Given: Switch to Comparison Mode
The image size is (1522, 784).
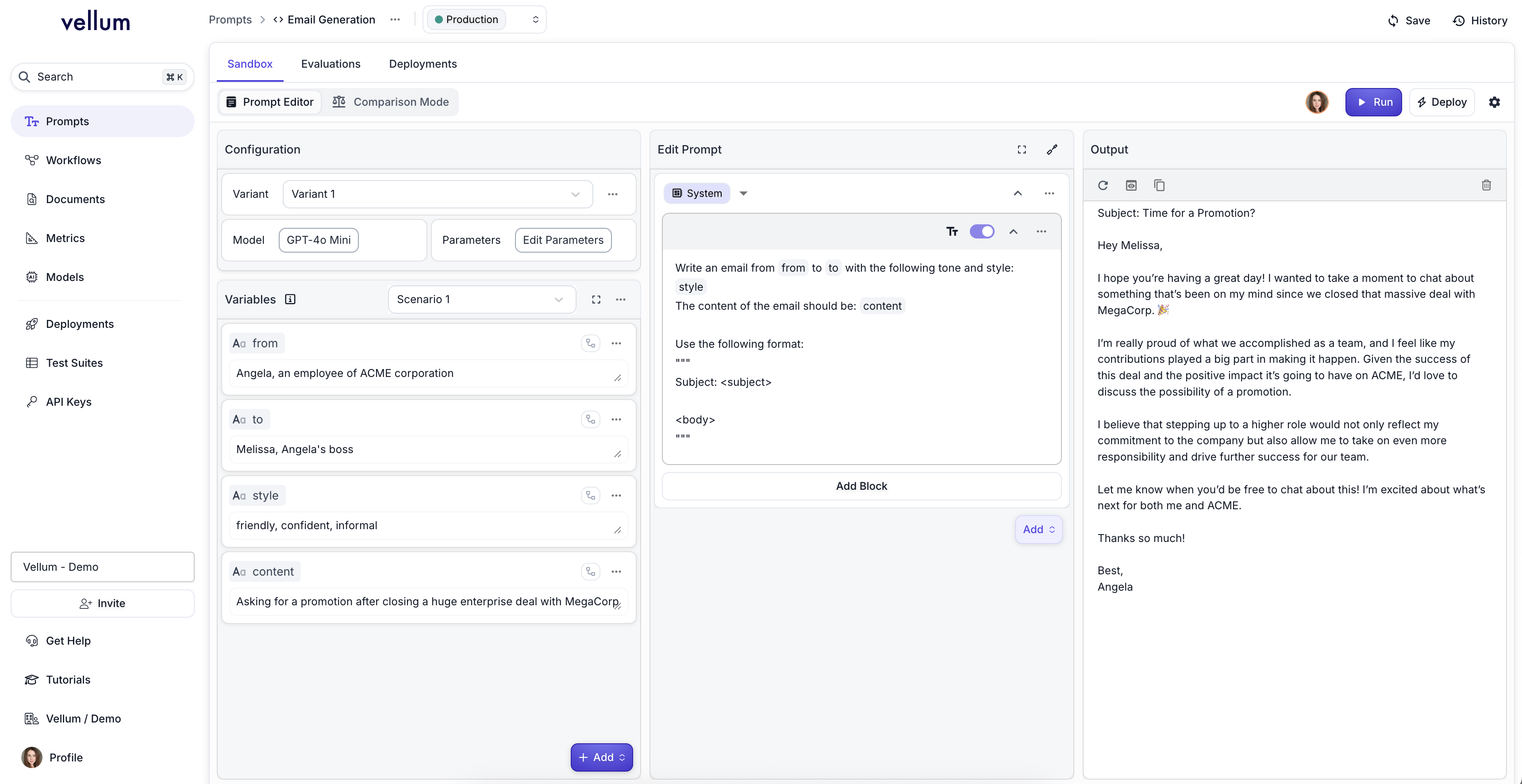Looking at the screenshot, I should (x=391, y=102).
